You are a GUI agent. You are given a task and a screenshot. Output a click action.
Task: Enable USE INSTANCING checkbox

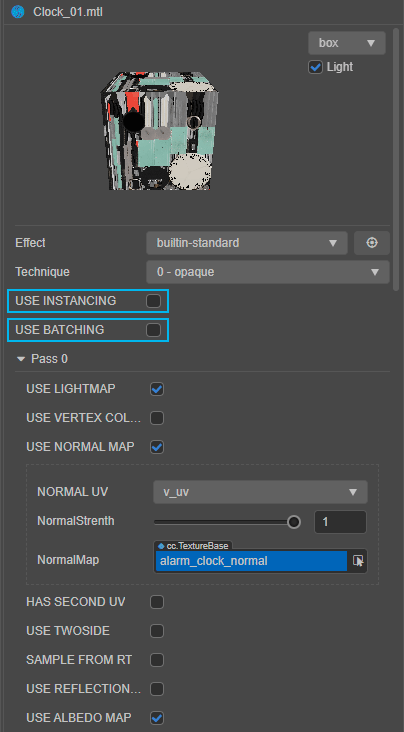pos(153,301)
